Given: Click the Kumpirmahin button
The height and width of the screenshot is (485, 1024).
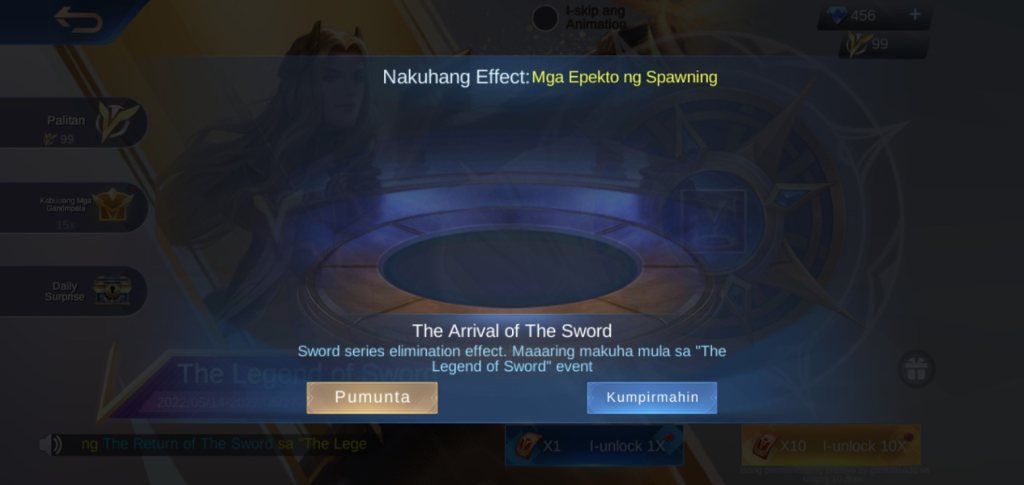Looking at the screenshot, I should (652, 398).
